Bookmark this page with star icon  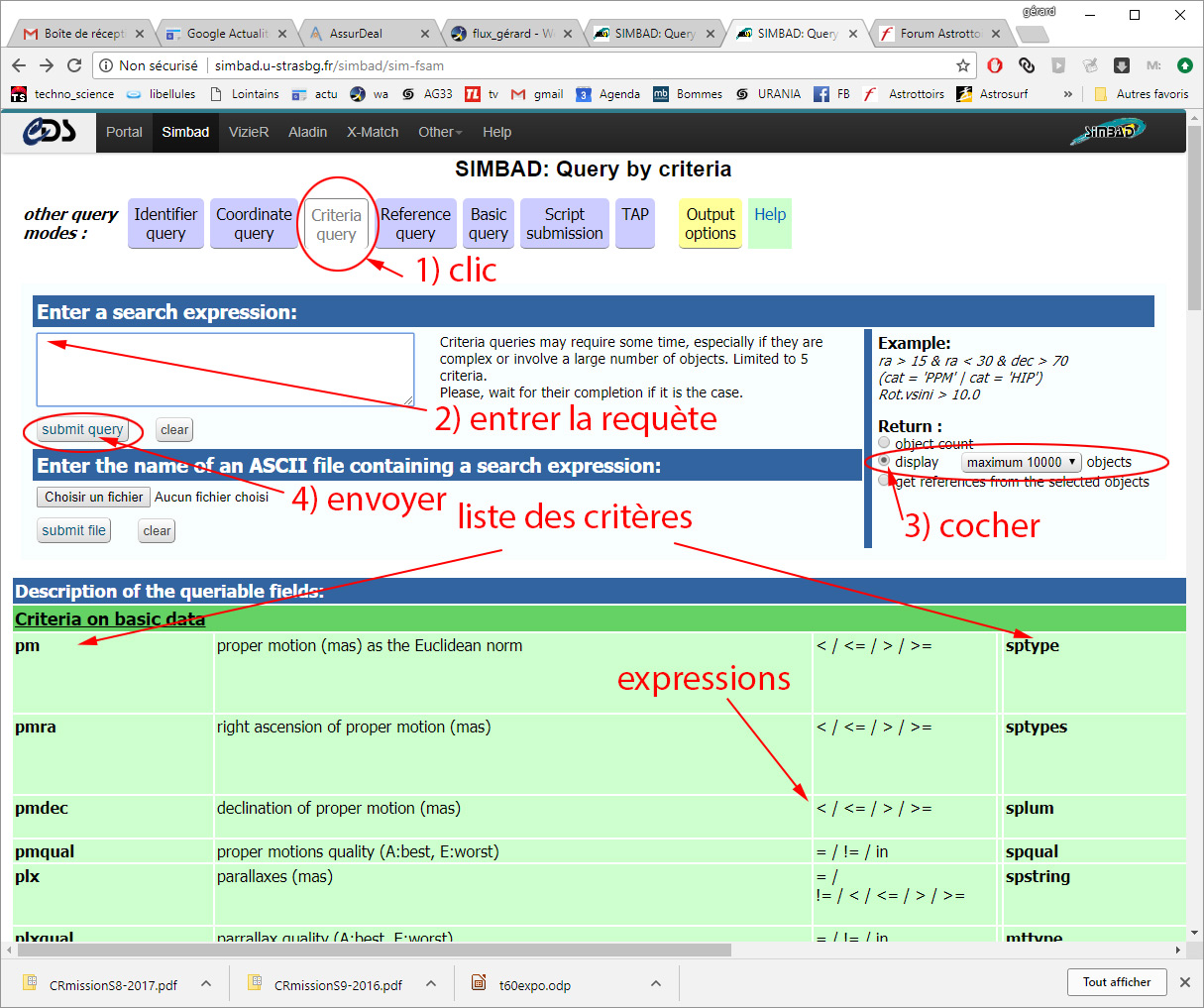(x=962, y=65)
